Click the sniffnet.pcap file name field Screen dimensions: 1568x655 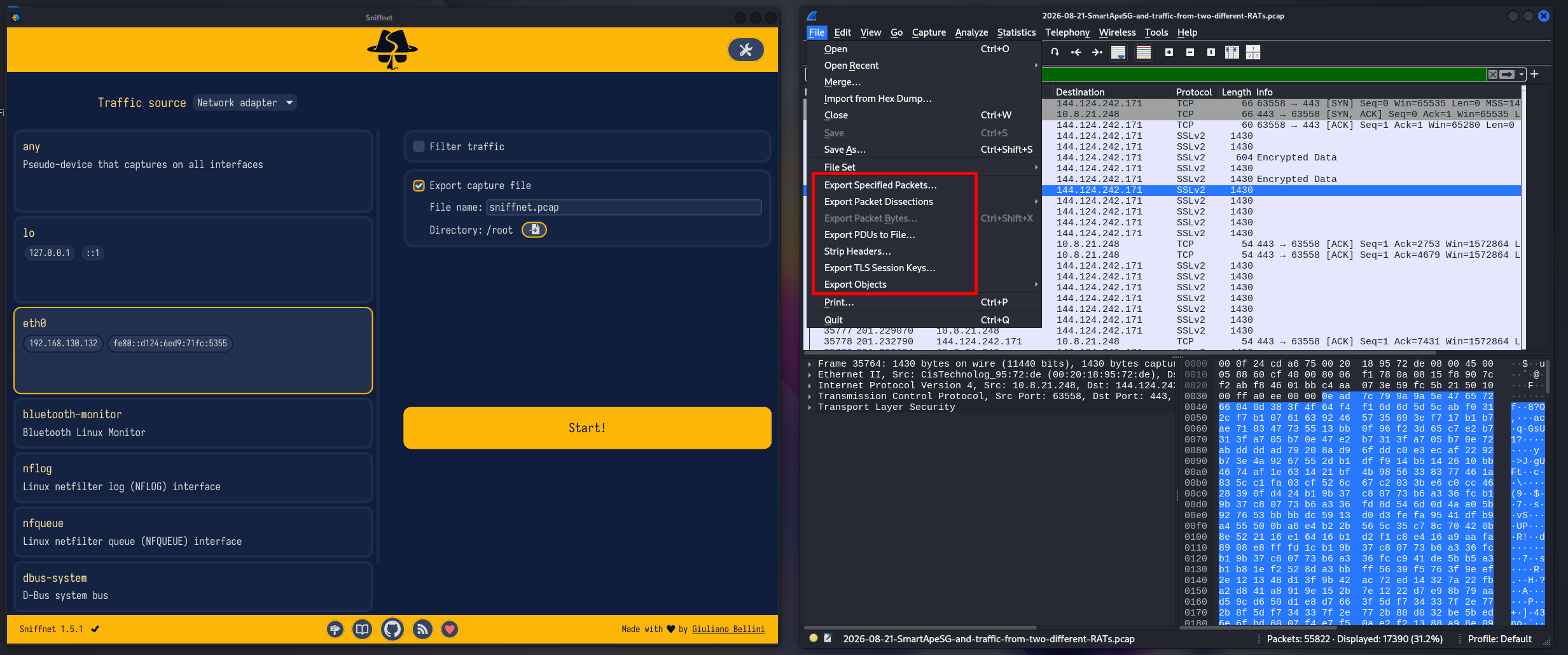pyautogui.click(x=624, y=208)
